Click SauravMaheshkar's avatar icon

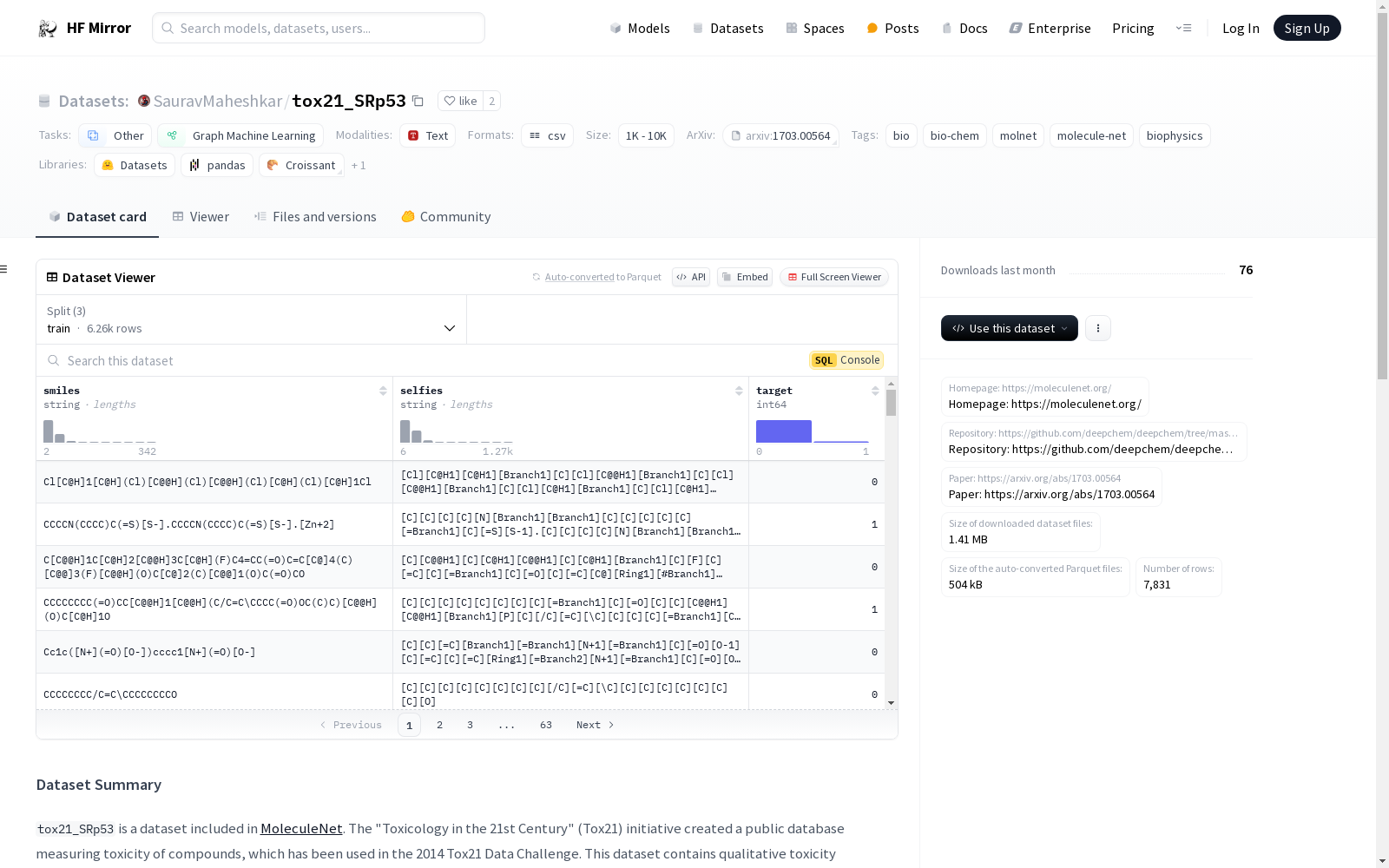(144, 101)
